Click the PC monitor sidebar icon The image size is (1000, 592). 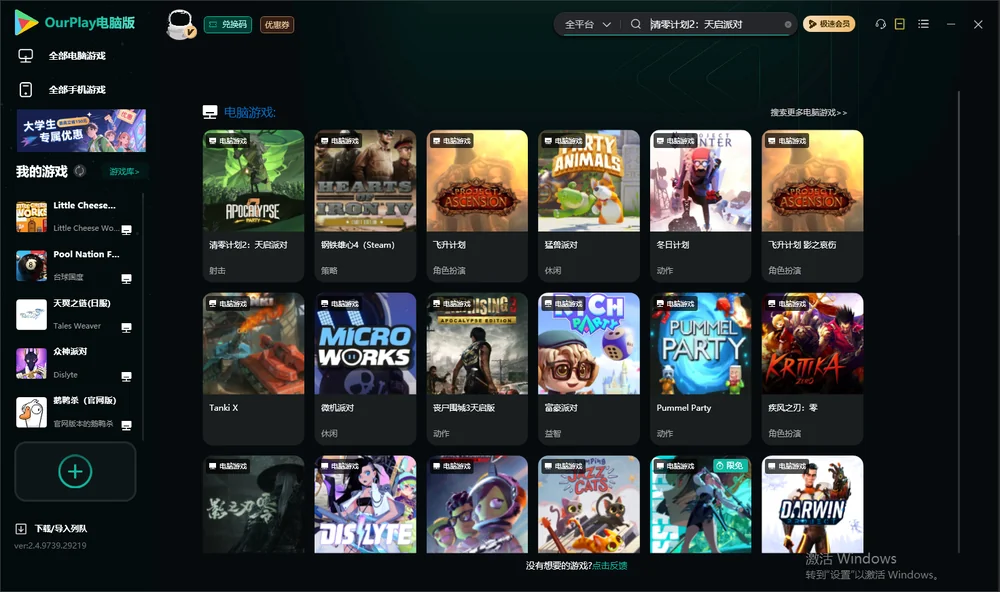(x=26, y=56)
